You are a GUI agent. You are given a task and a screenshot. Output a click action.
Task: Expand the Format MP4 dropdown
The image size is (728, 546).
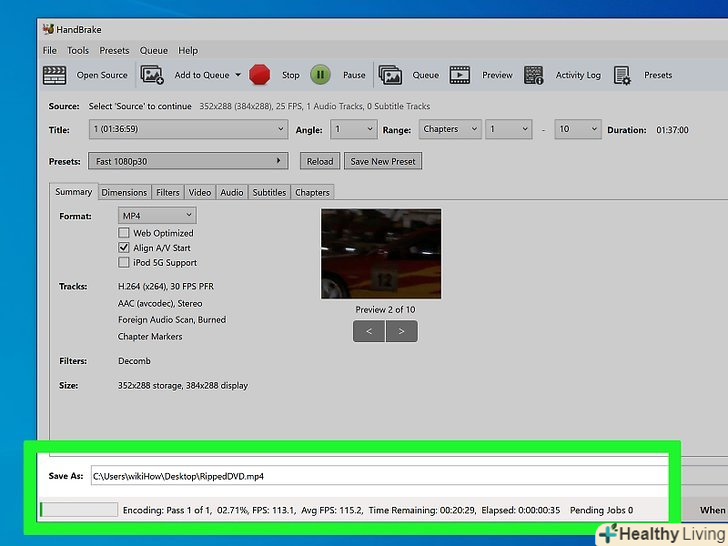[x=157, y=216]
